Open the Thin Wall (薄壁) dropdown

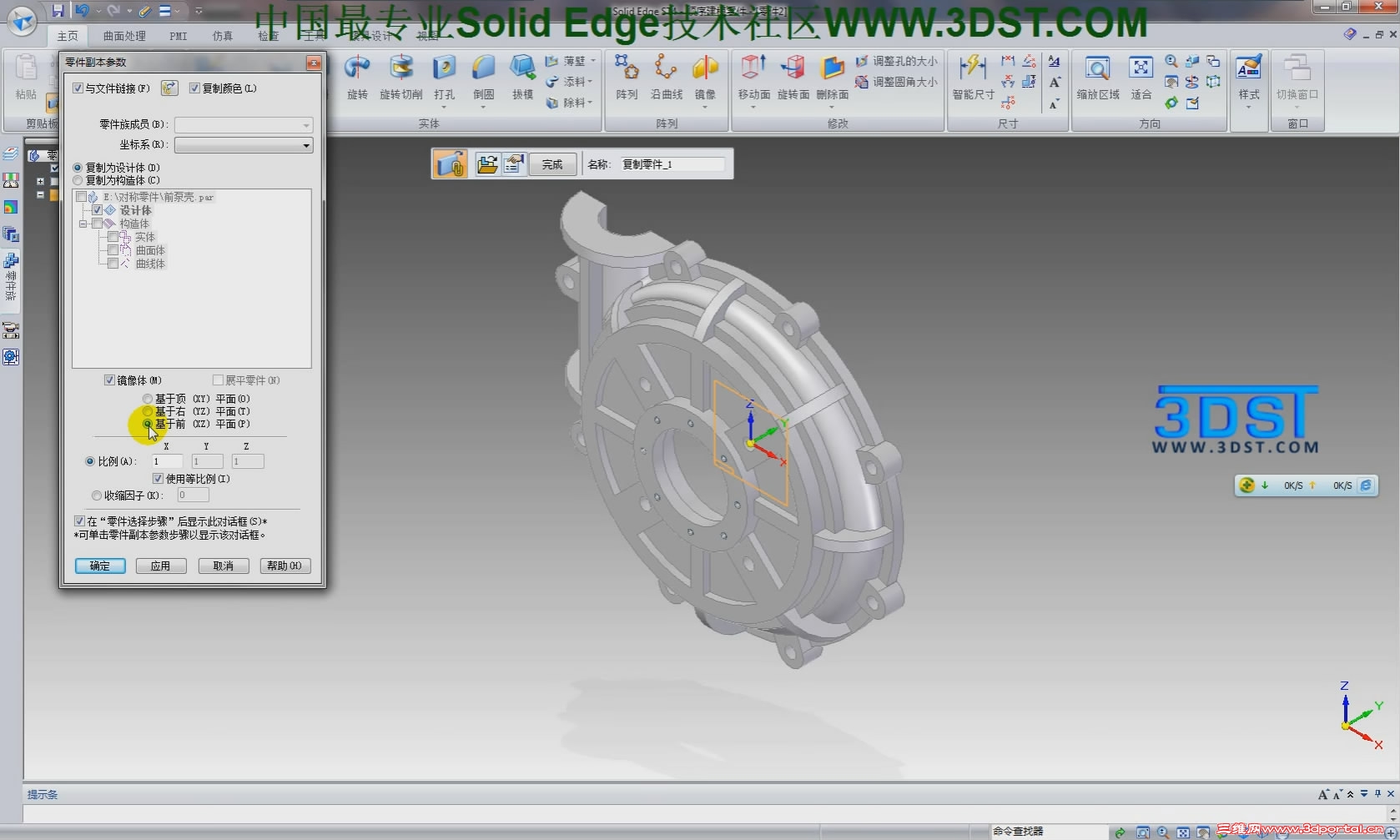pos(593,61)
